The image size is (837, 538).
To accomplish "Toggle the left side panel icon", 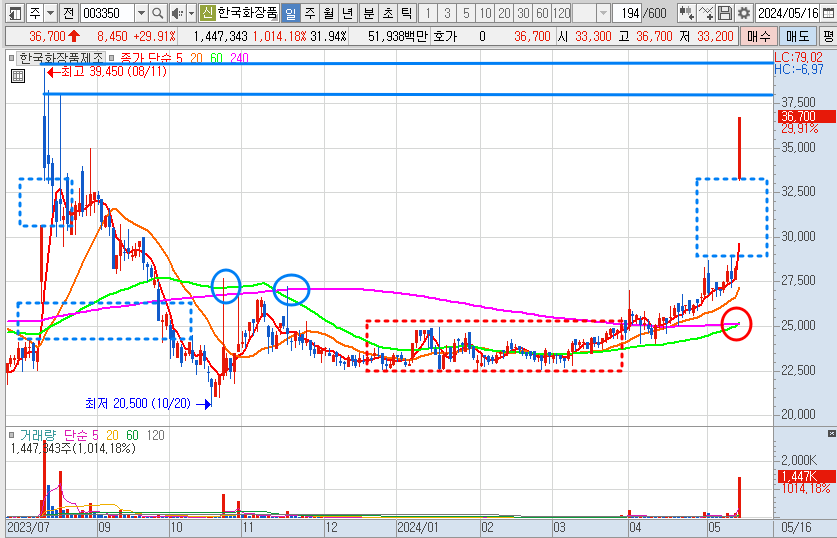I will point(15,13).
